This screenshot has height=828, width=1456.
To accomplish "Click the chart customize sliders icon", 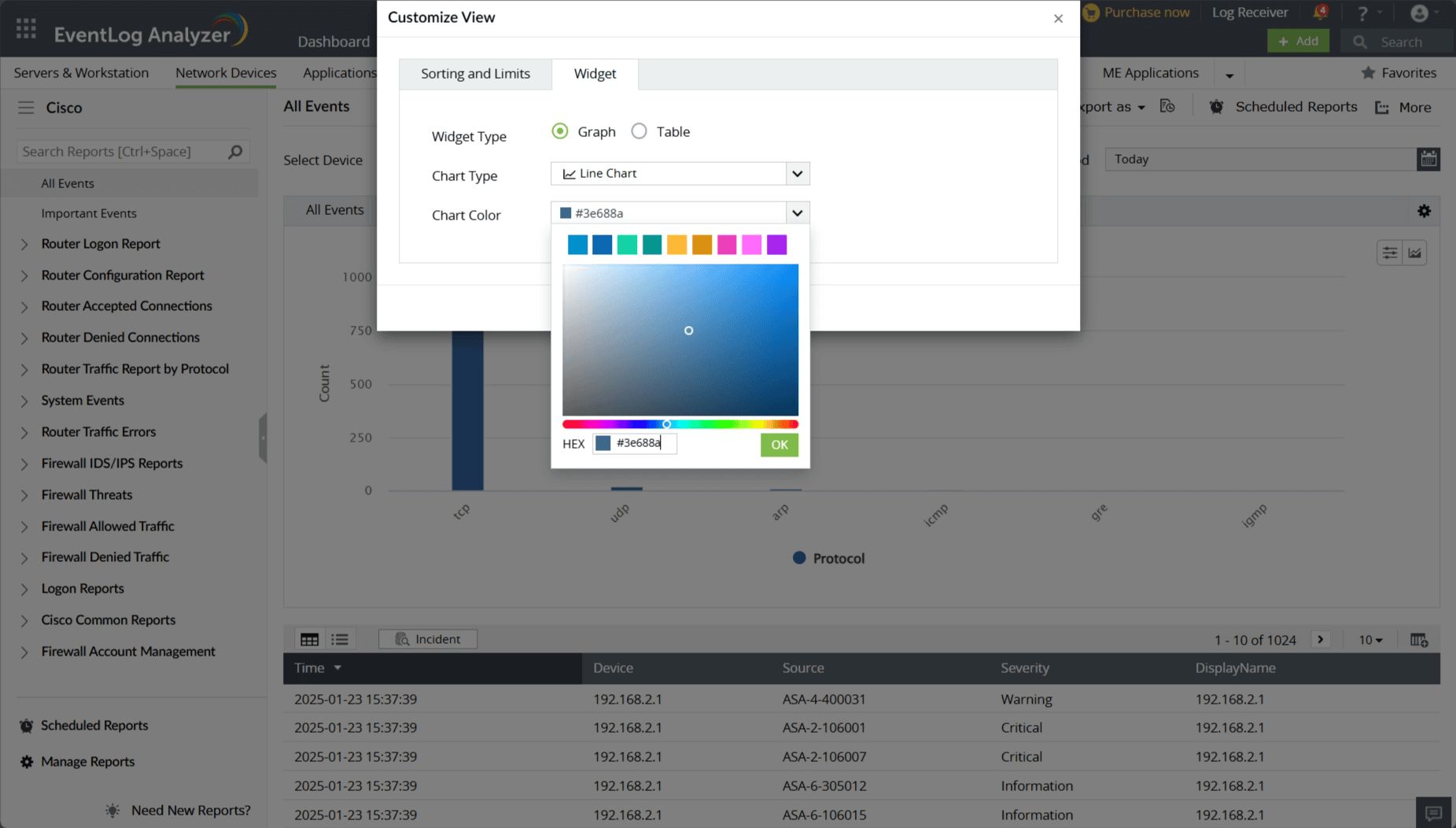I will [1390, 253].
